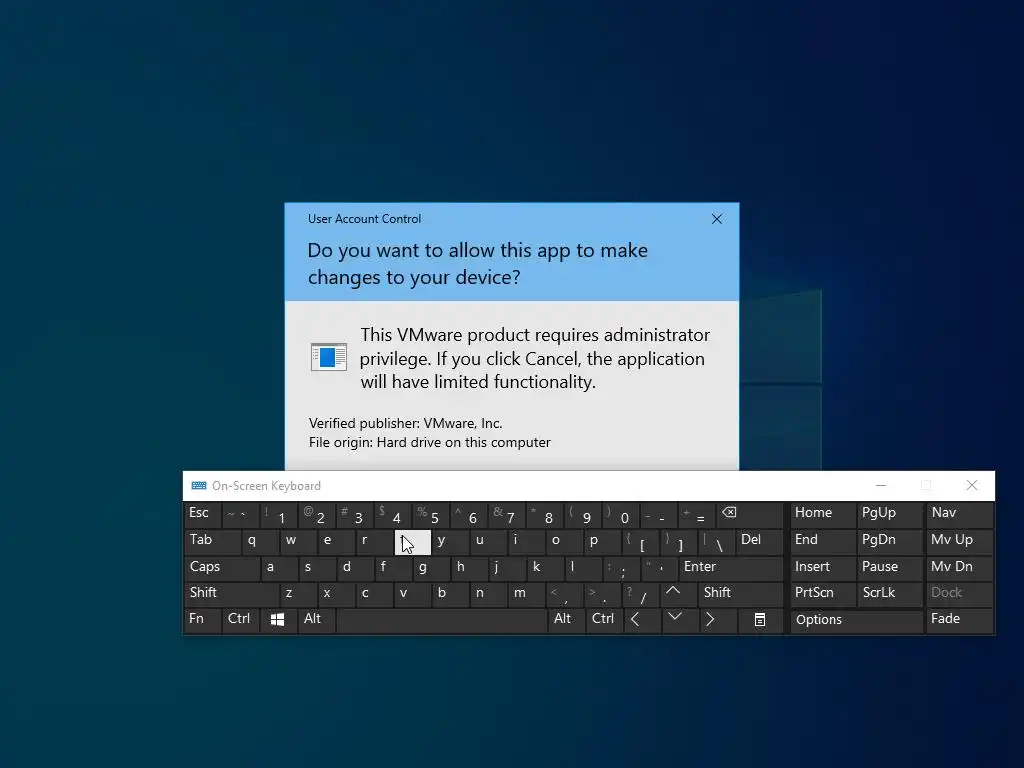Click the backspace key icon
Screen dimensions: 1024x768
750,515
